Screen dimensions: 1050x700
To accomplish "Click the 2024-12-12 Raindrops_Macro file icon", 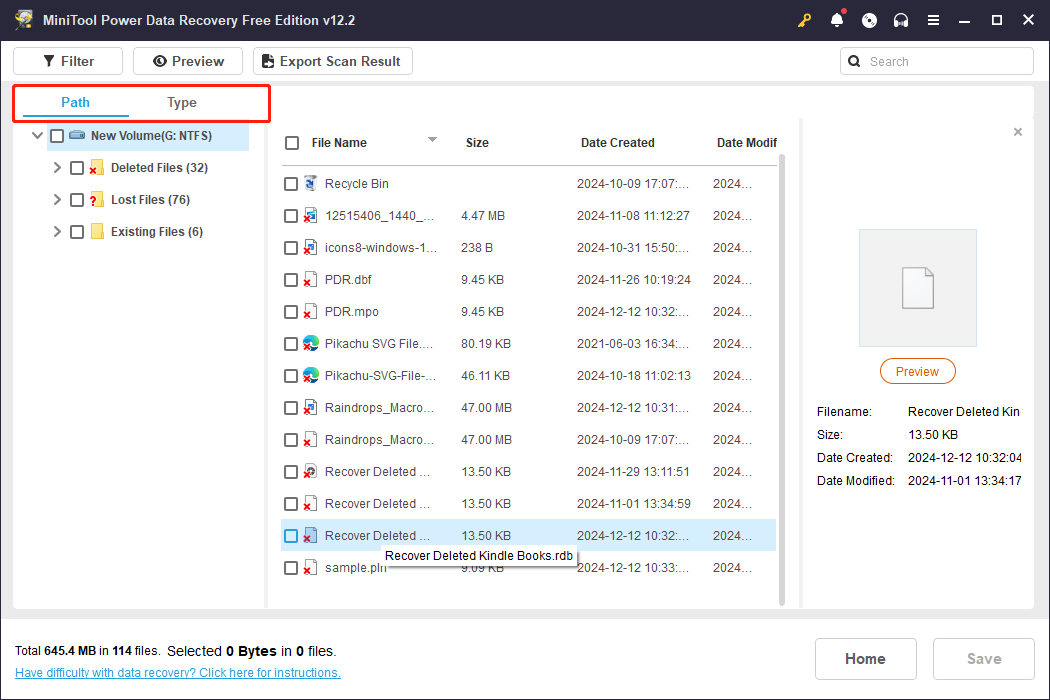I will coord(310,408).
